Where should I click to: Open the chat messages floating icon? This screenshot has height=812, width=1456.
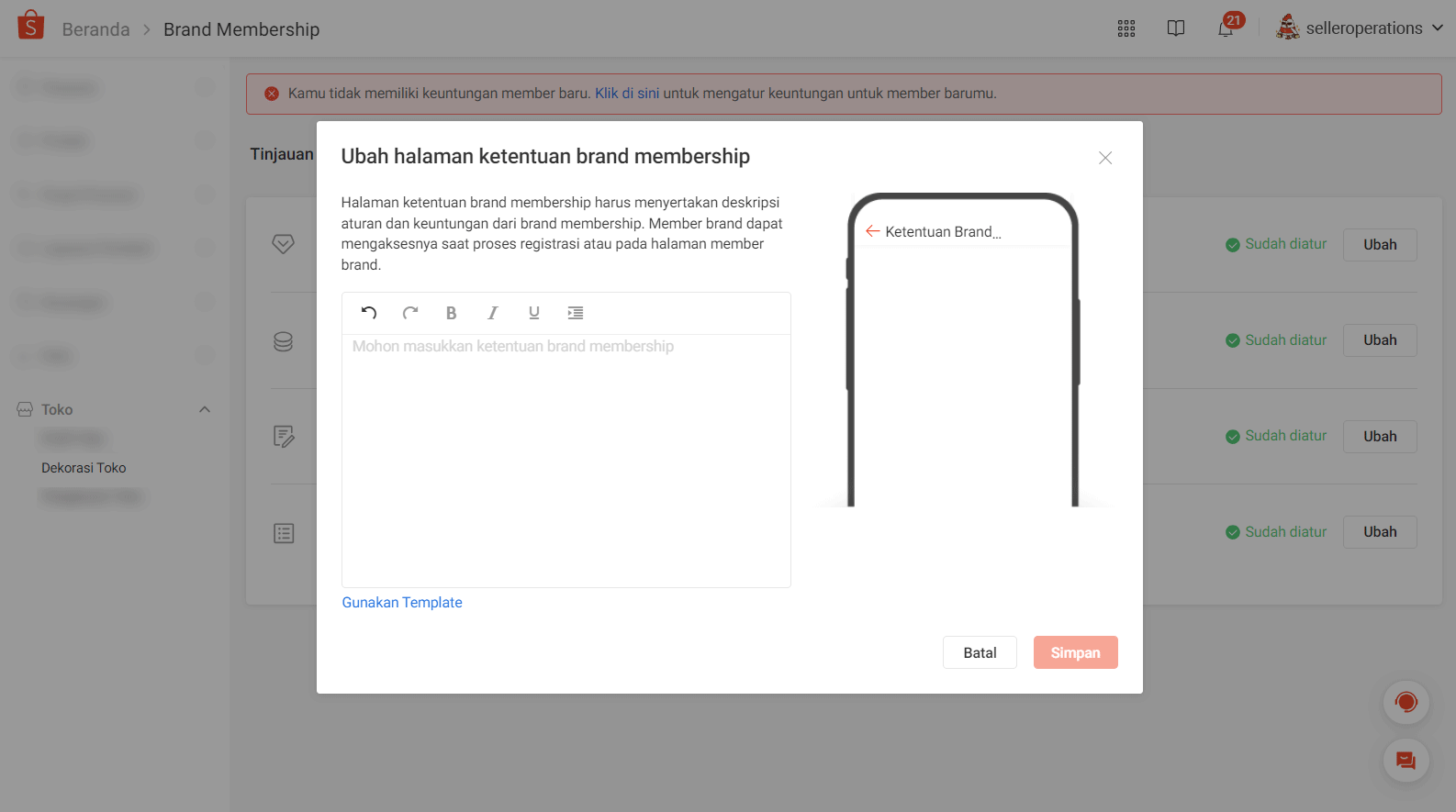coord(1406,761)
